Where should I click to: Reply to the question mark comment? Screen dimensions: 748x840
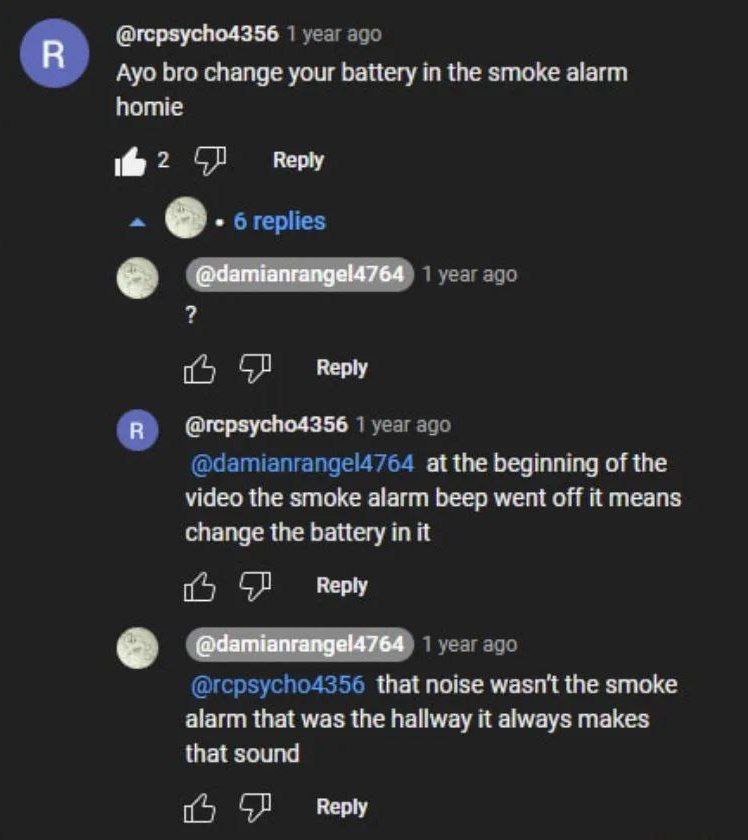pos(342,368)
